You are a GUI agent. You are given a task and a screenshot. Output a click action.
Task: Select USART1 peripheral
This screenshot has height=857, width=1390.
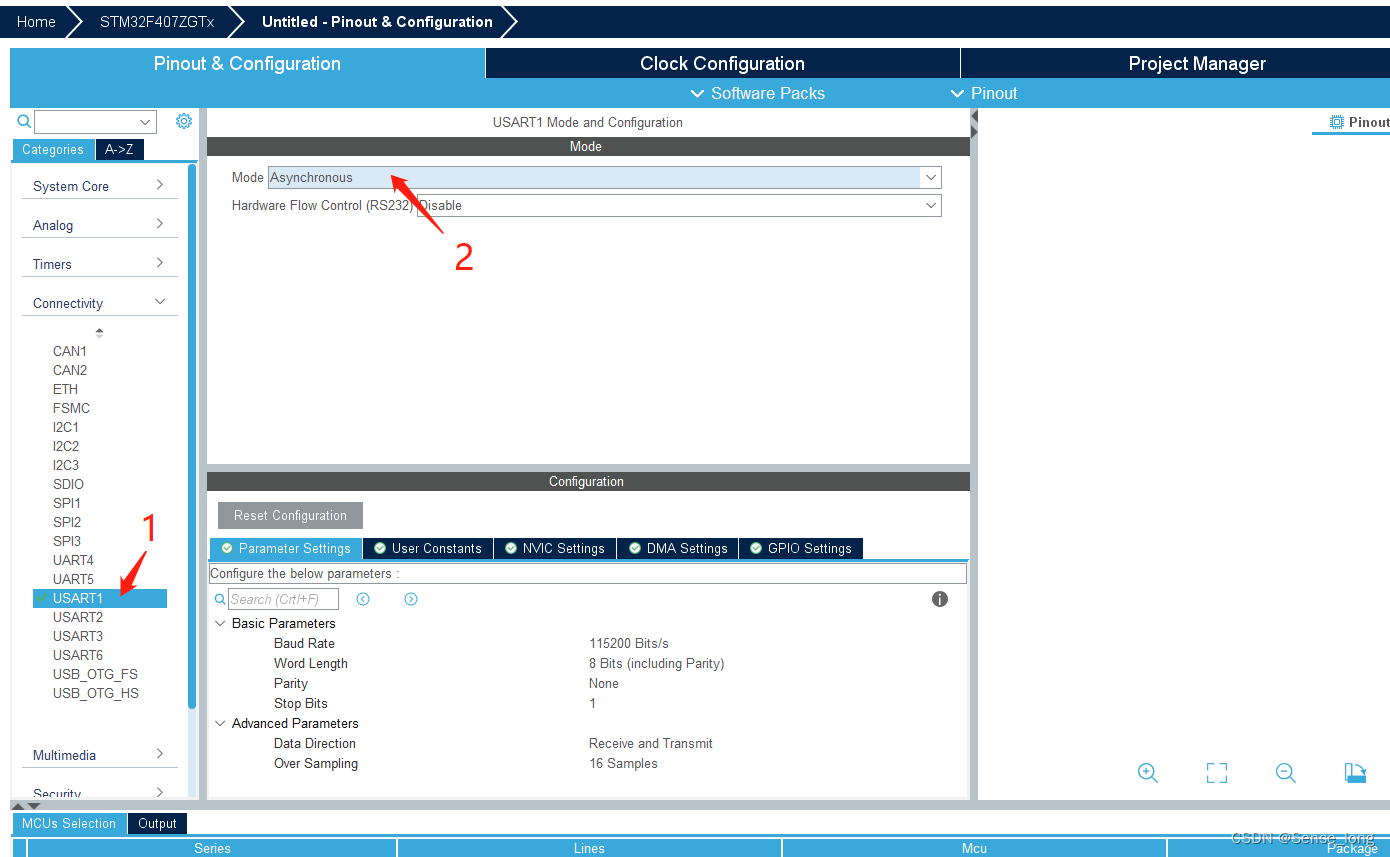point(100,598)
